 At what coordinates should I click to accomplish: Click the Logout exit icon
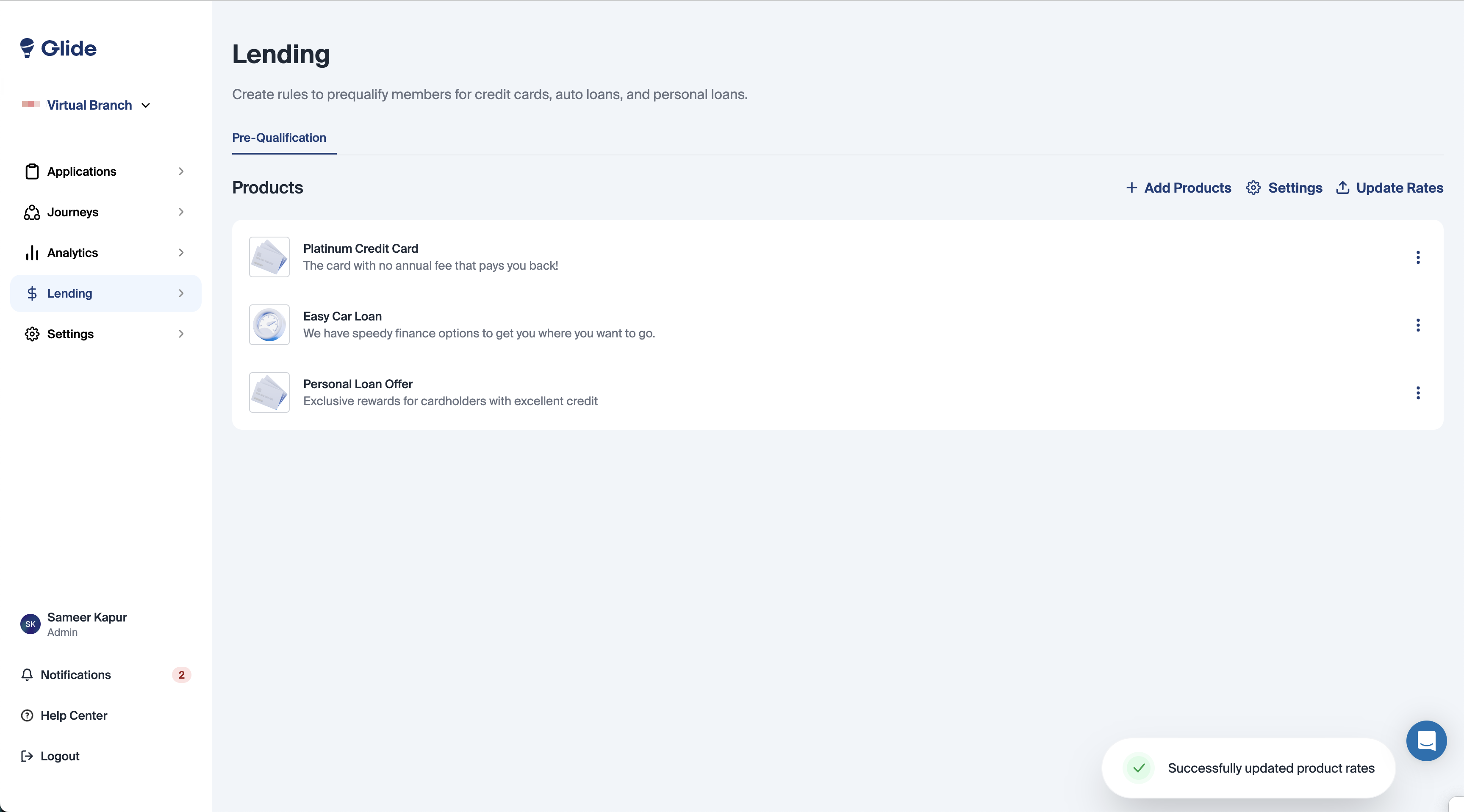pos(27,756)
